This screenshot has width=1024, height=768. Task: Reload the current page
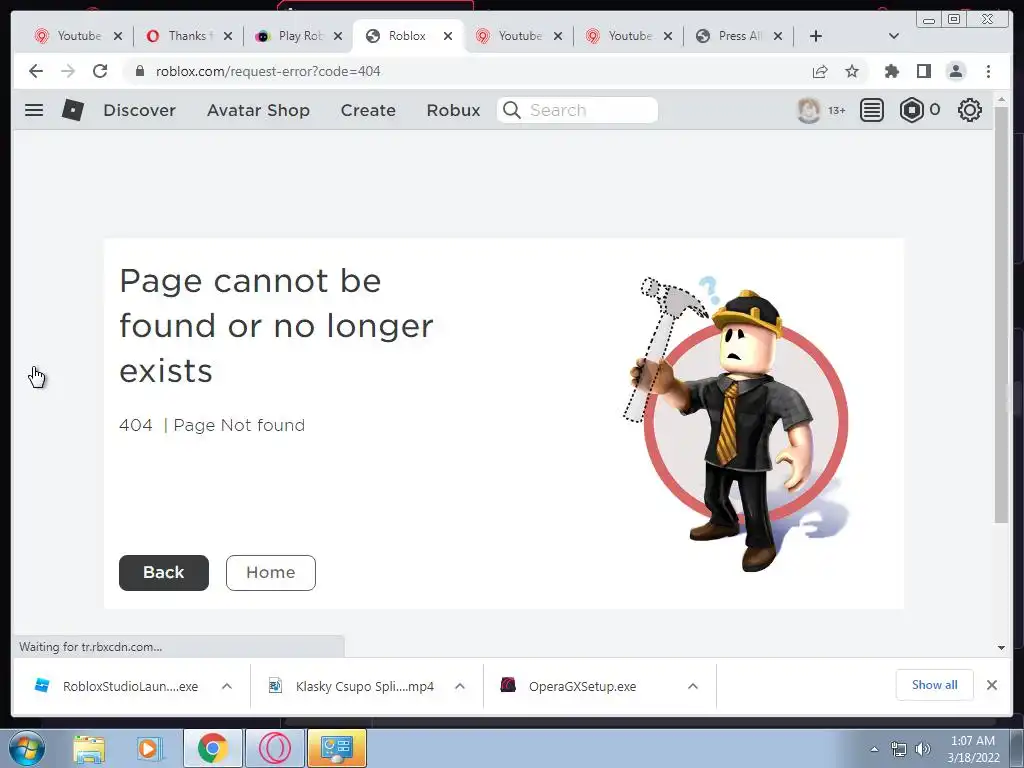click(100, 71)
